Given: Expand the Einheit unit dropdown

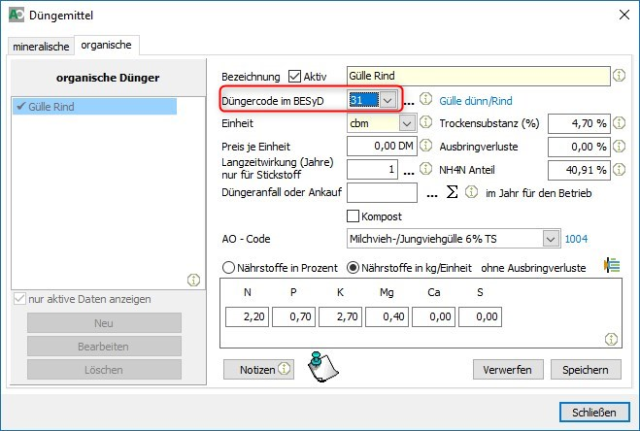Looking at the screenshot, I should click(x=406, y=123).
